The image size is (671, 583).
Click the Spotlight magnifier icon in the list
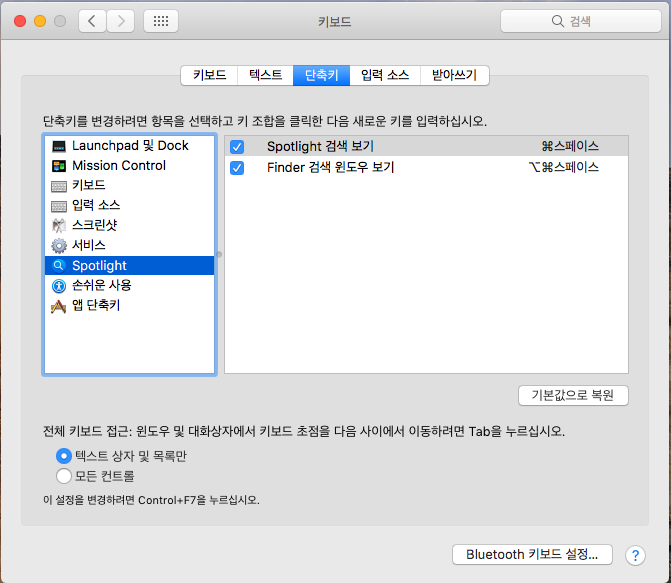[x=59, y=266]
